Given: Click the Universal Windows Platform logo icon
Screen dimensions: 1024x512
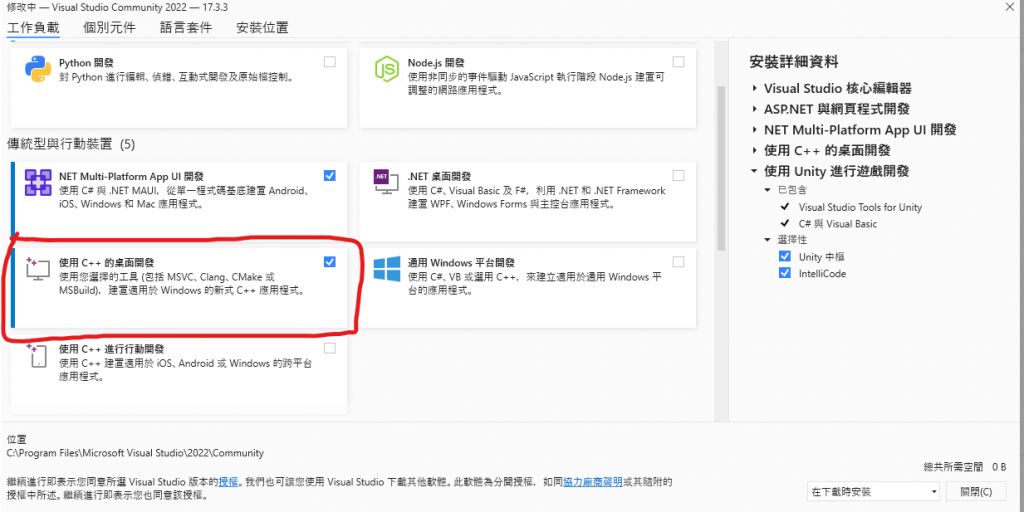Looking at the screenshot, I should coord(387,268).
